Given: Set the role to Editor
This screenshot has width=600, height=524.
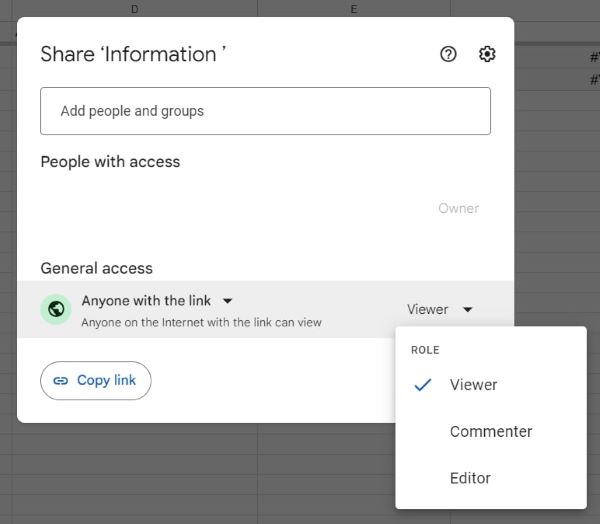Looking at the screenshot, I should [470, 479].
